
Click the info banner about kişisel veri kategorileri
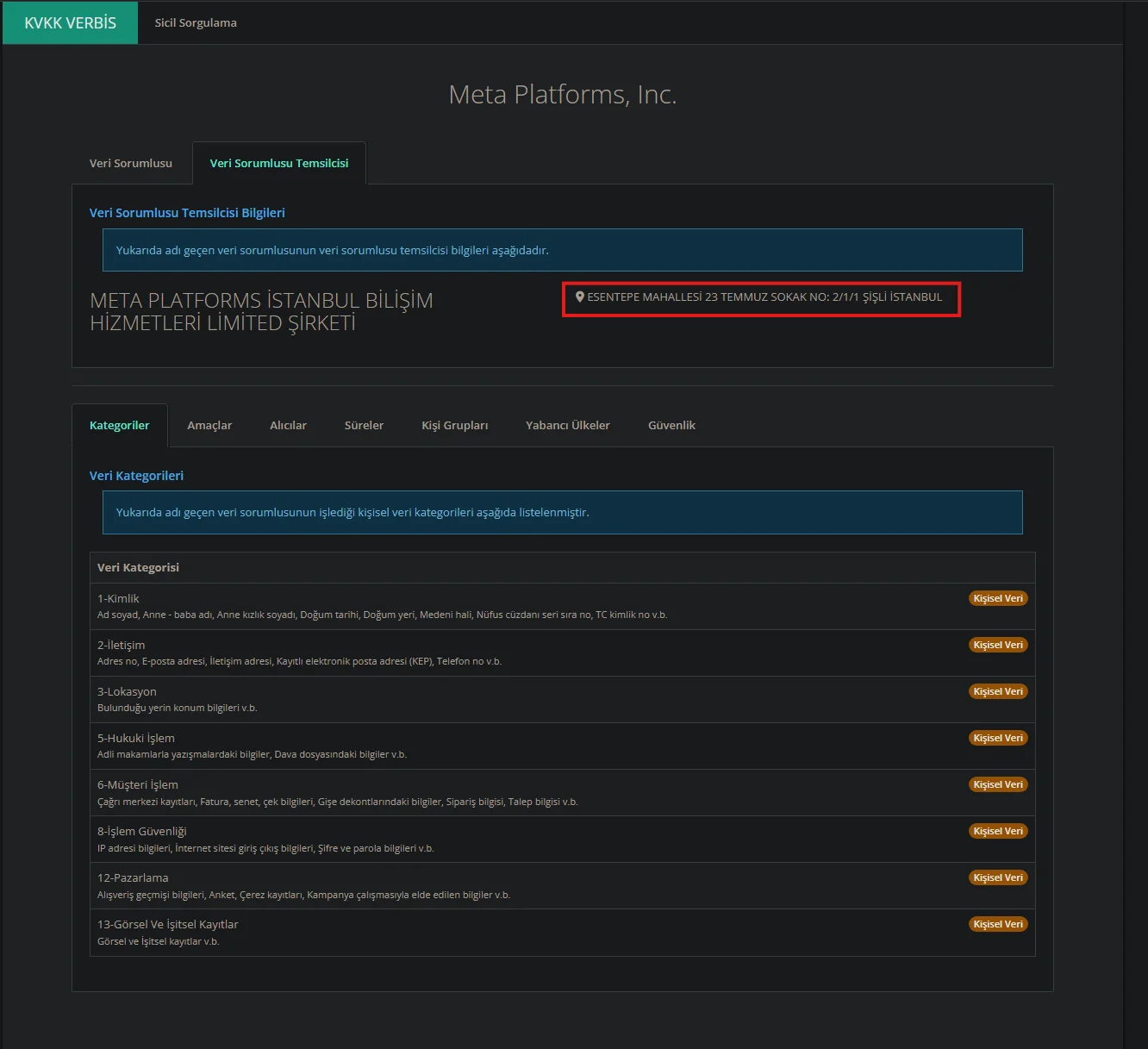coord(563,512)
